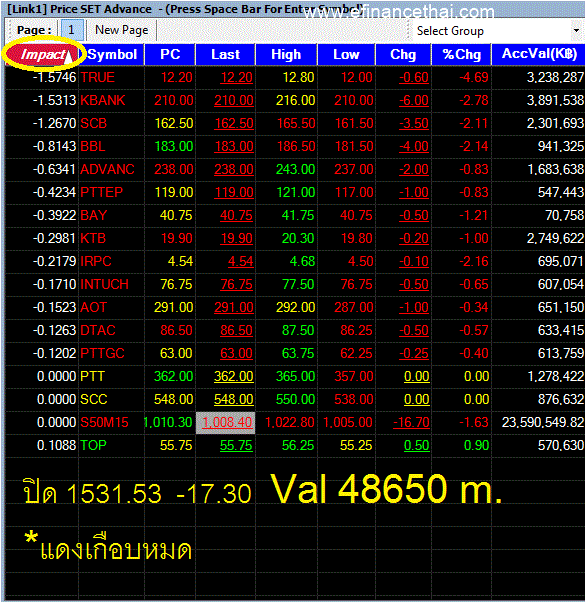Select the TRUE symbol row
Image resolution: width=585 pixels, height=602 pixels.
[295, 78]
